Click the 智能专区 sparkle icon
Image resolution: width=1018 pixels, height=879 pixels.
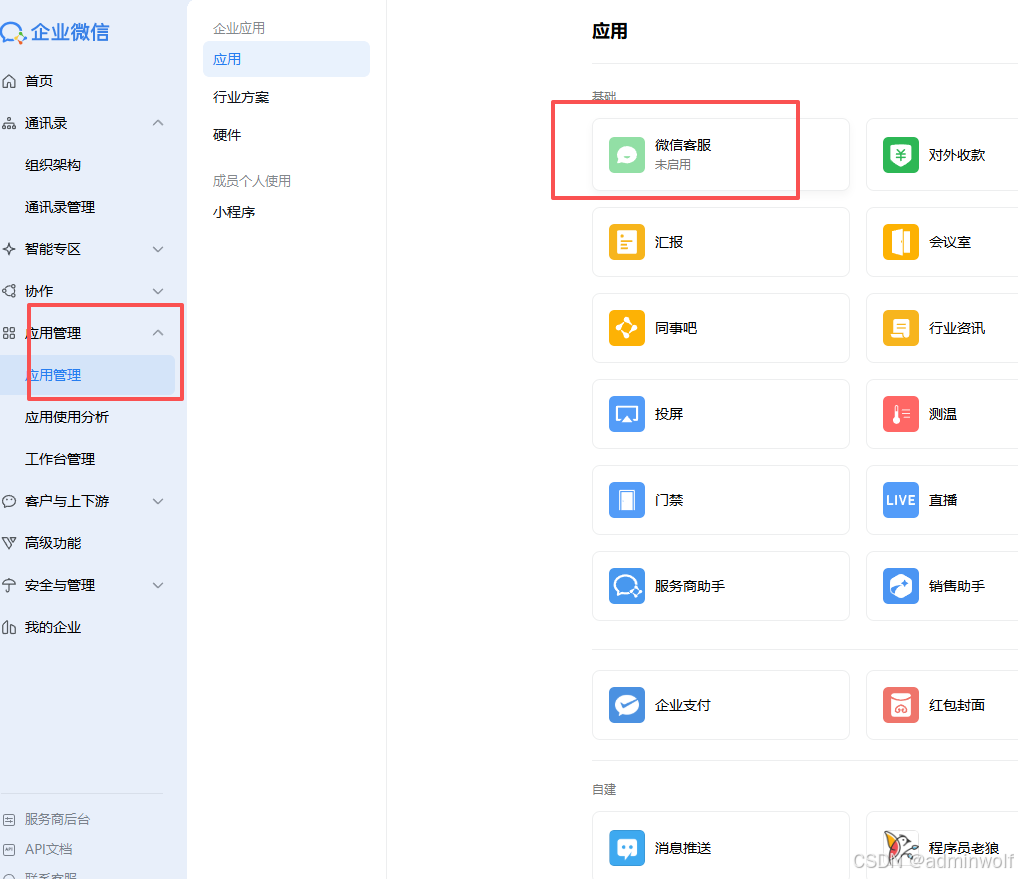[x=9, y=249]
